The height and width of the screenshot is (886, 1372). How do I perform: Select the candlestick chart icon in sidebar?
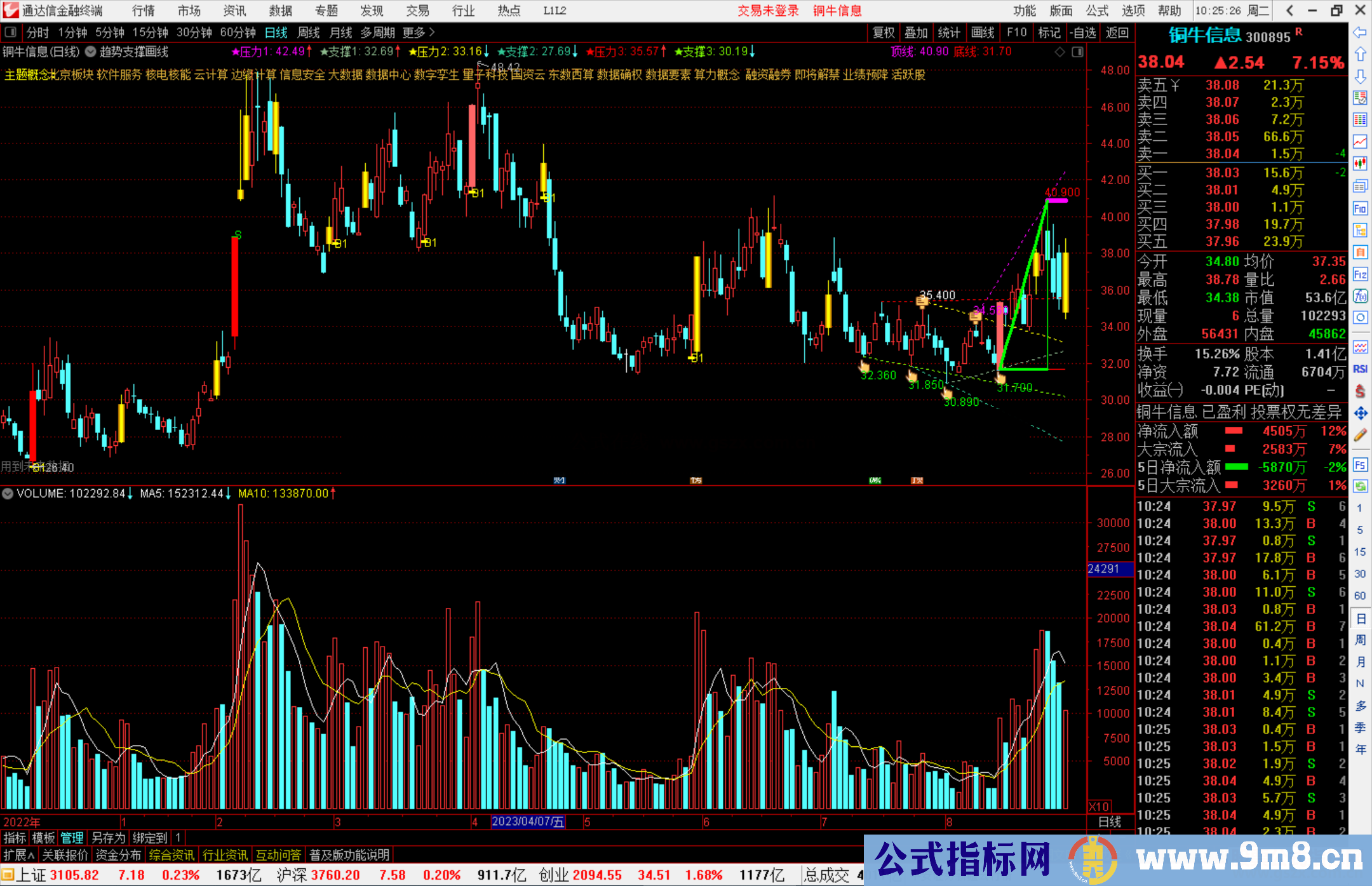[1360, 164]
